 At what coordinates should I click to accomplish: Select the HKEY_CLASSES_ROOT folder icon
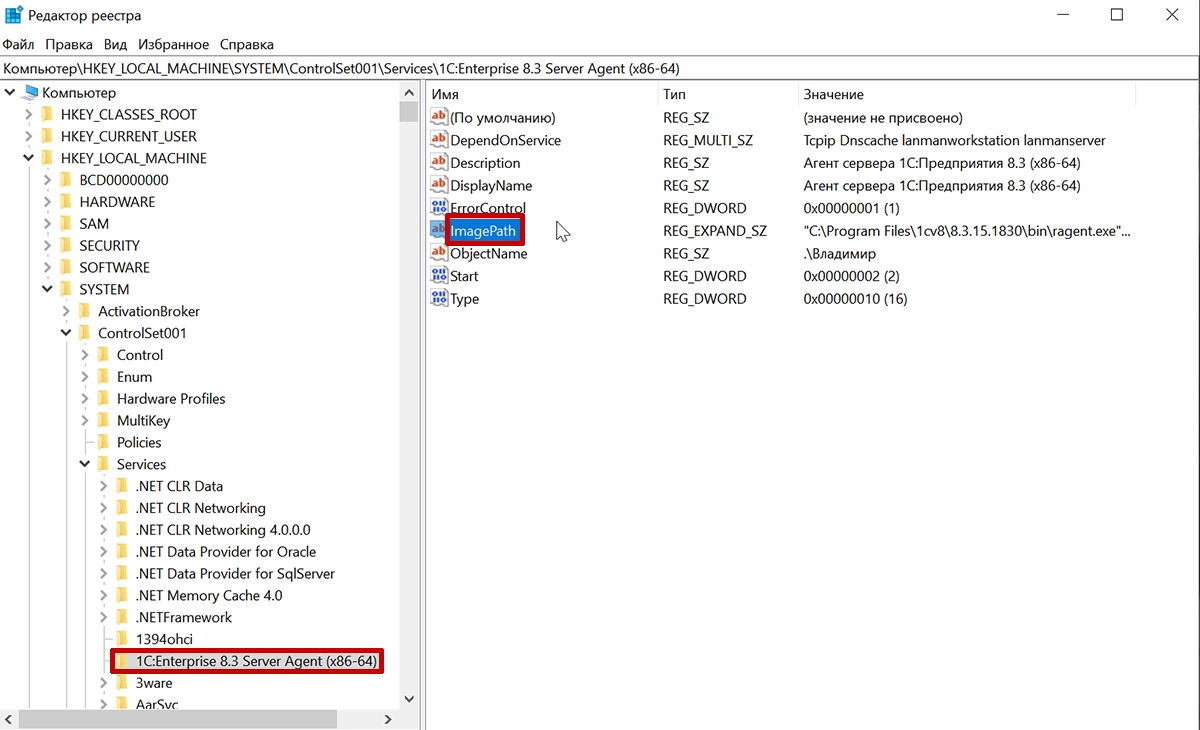pos(46,114)
